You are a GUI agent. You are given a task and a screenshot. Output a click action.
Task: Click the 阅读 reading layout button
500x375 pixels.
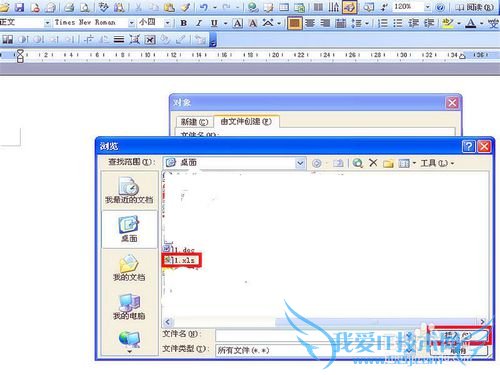pyautogui.click(x=474, y=7)
